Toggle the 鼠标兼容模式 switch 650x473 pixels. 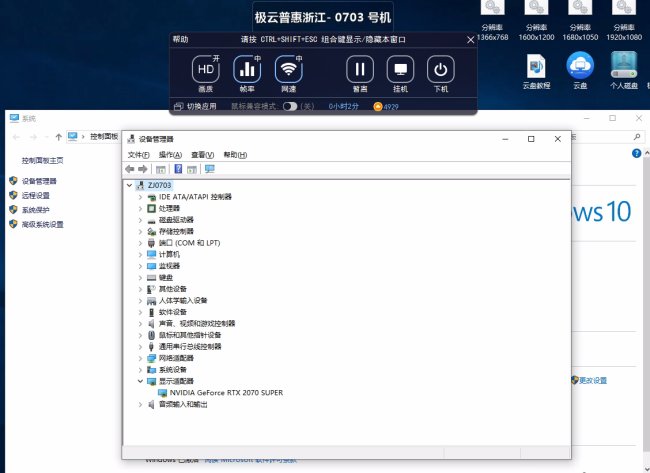pyautogui.click(x=290, y=107)
